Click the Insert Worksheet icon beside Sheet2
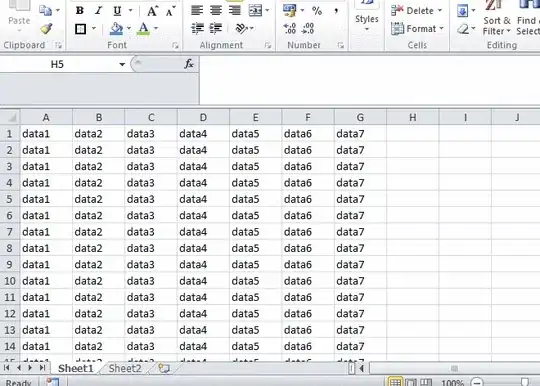This screenshot has width=540, height=386. (x=164, y=368)
